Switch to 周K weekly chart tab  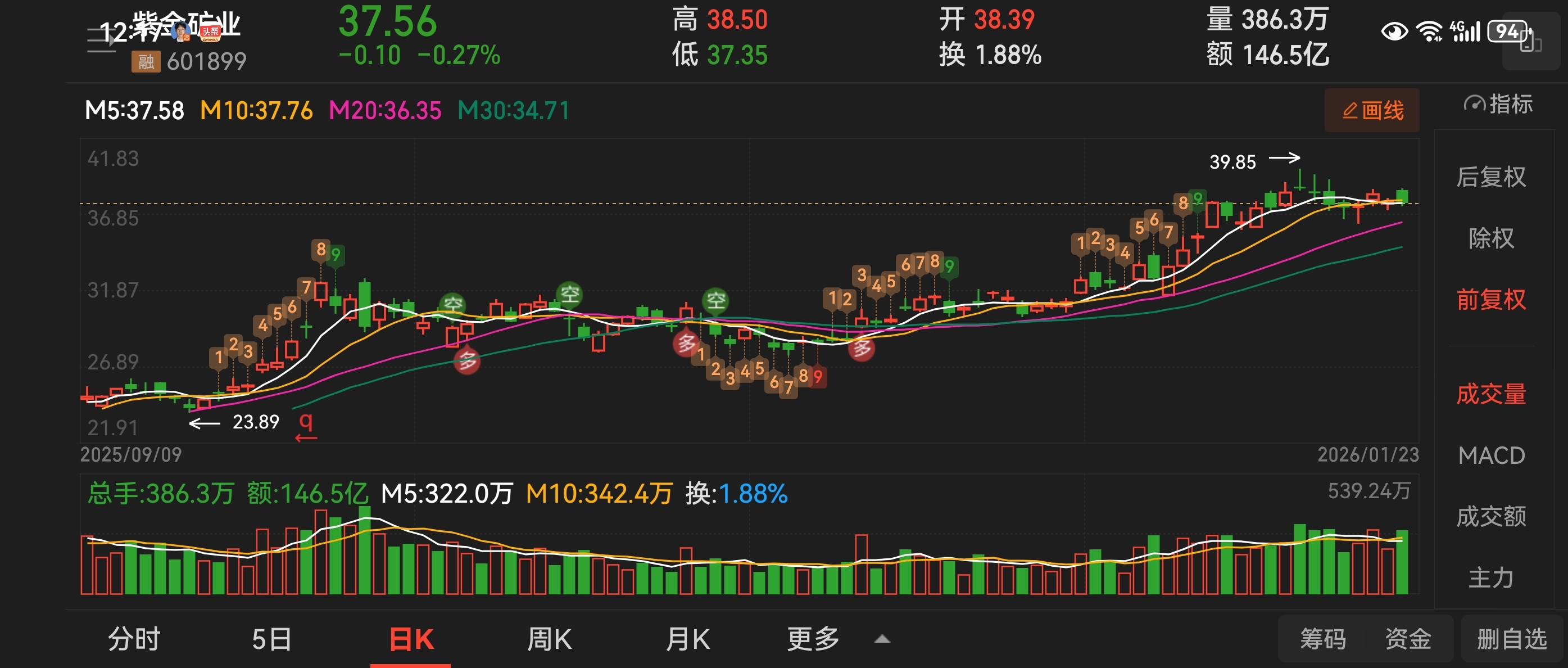[x=549, y=639]
